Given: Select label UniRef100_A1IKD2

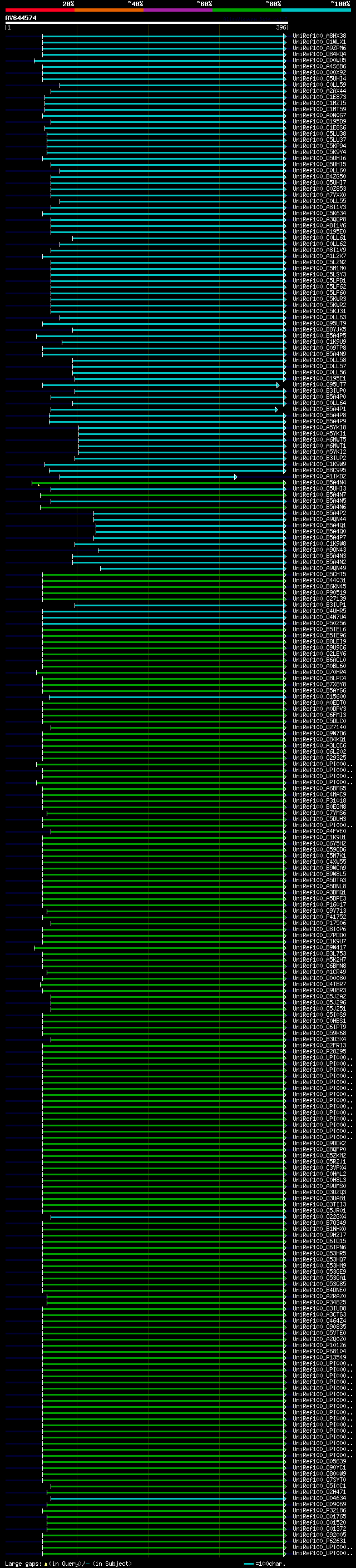Looking at the screenshot, I should (x=319, y=476).
